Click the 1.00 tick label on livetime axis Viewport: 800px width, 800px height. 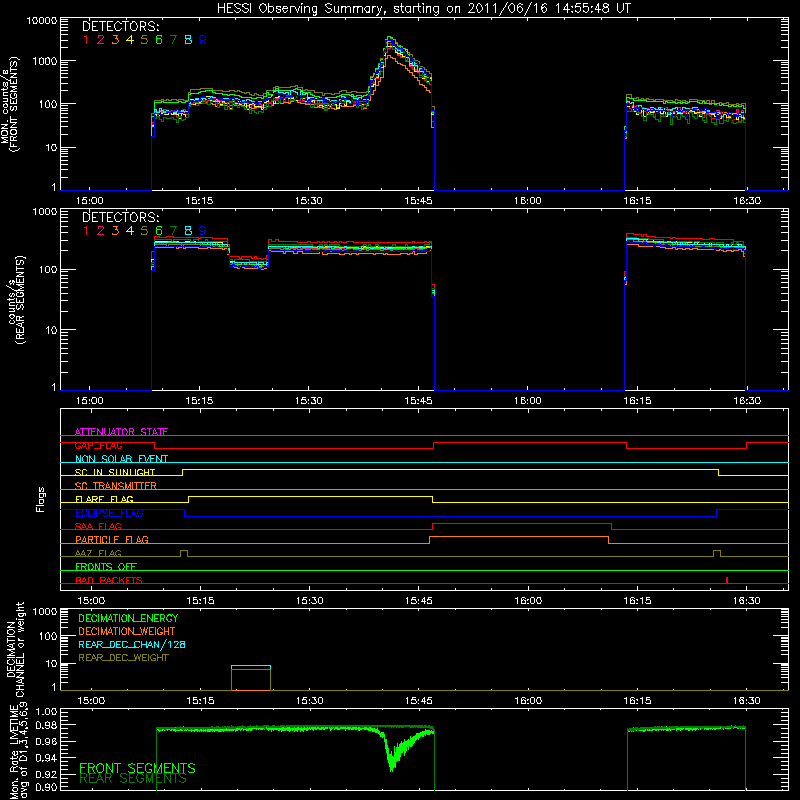(46, 711)
